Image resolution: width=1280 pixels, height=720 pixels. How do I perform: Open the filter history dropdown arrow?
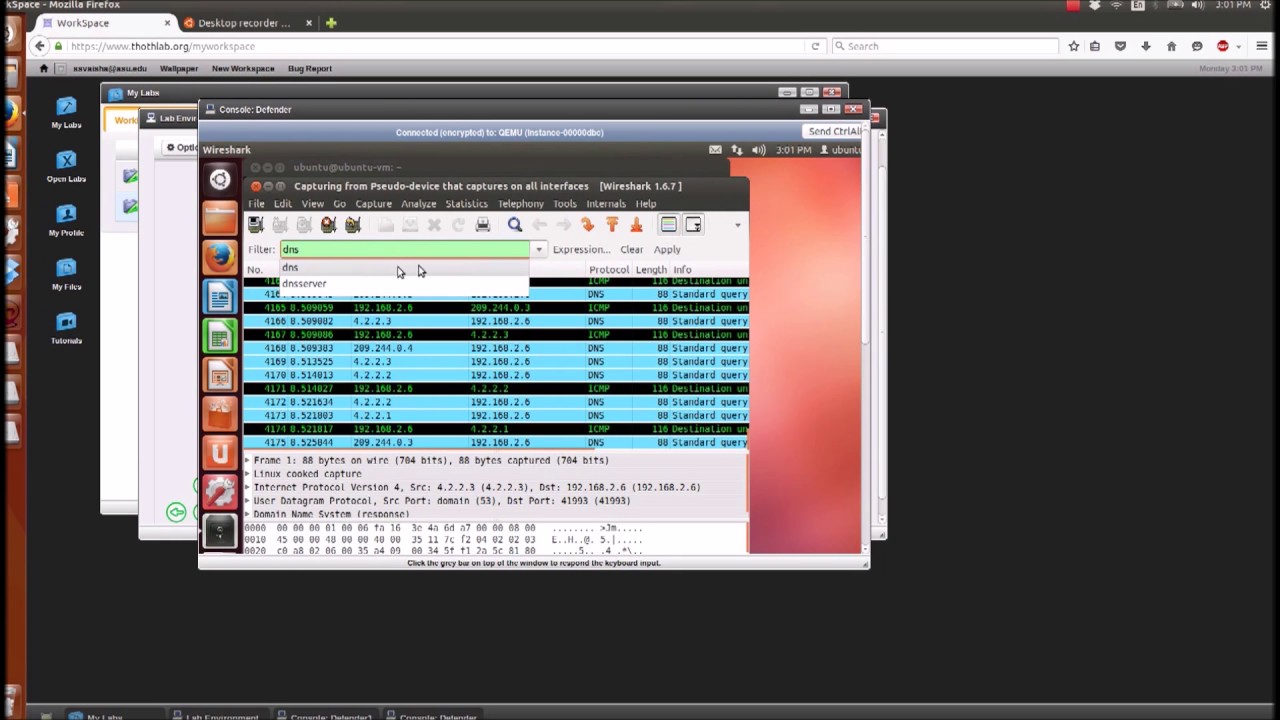[539, 250]
